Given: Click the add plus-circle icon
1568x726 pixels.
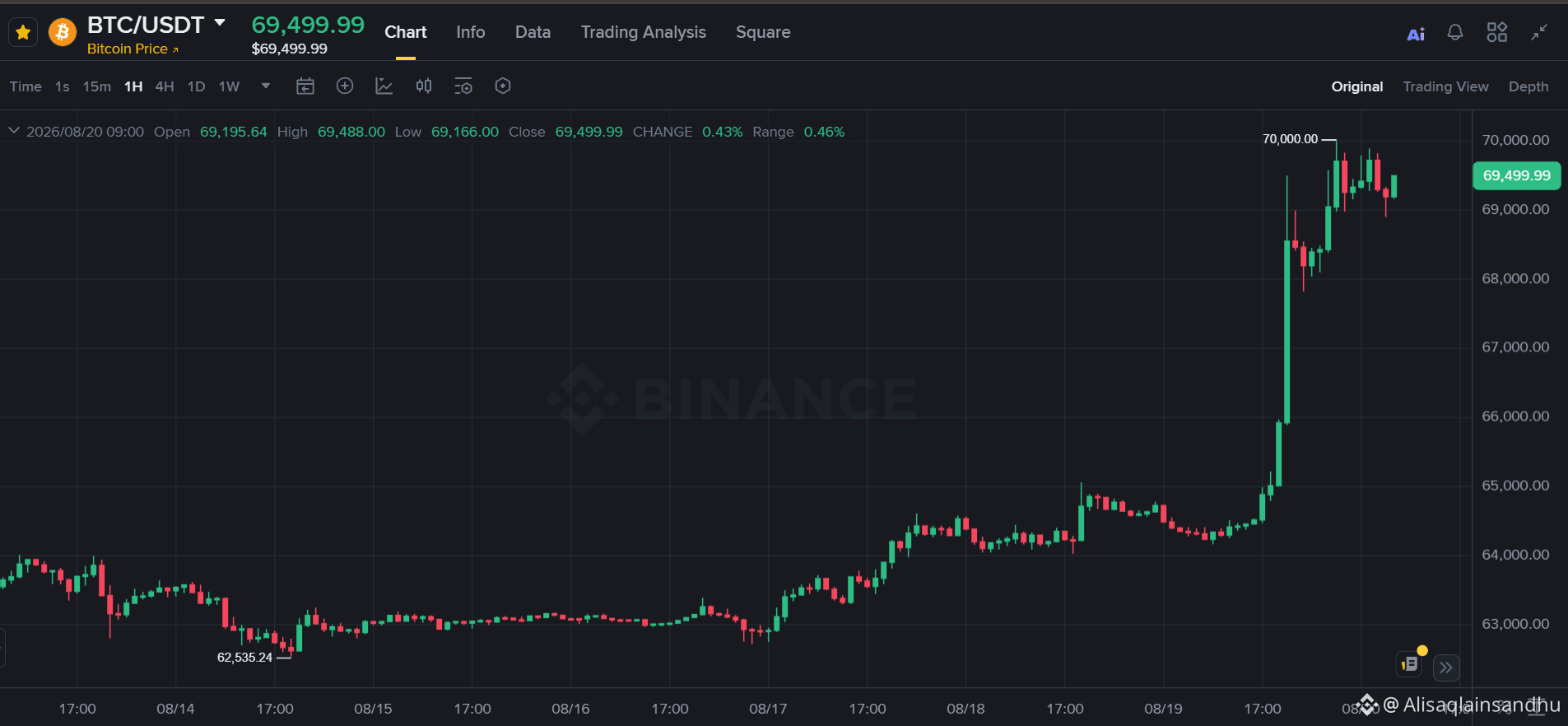Looking at the screenshot, I should (345, 86).
